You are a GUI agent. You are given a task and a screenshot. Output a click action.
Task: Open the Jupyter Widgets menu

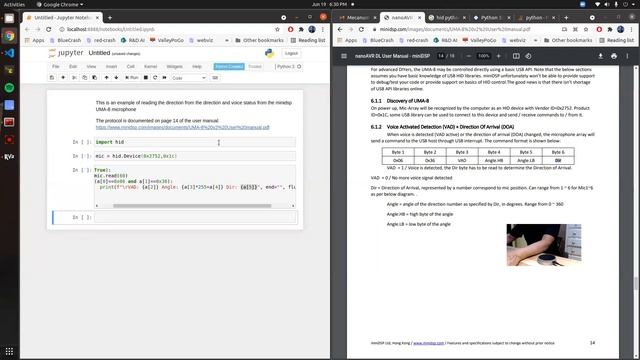click(174, 67)
